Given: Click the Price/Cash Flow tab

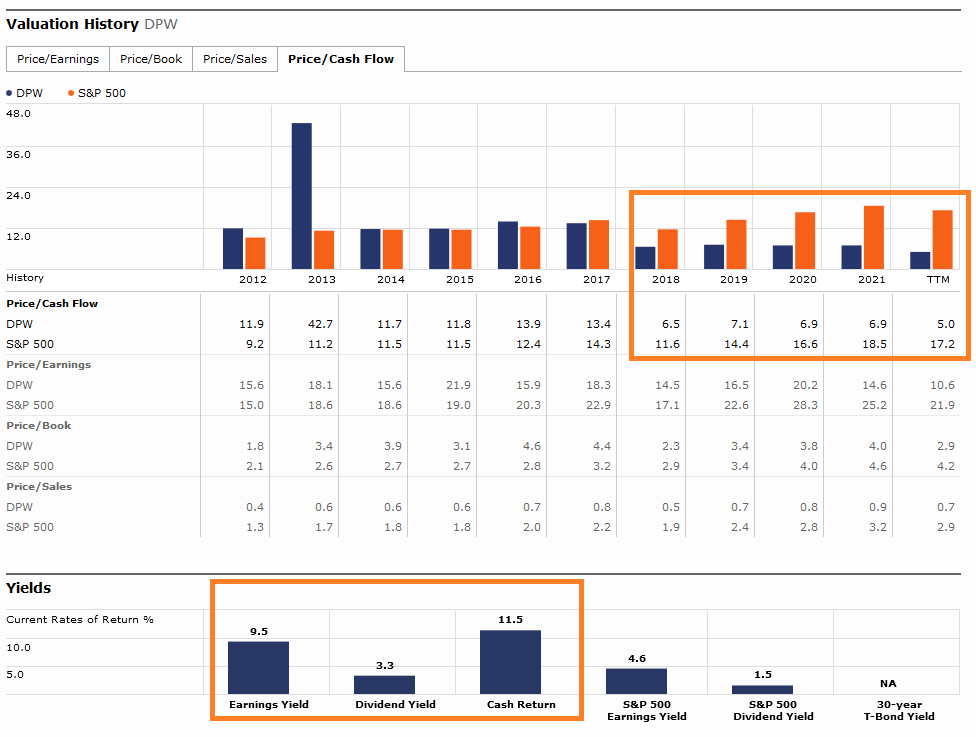Looking at the screenshot, I should pyautogui.click(x=341, y=59).
